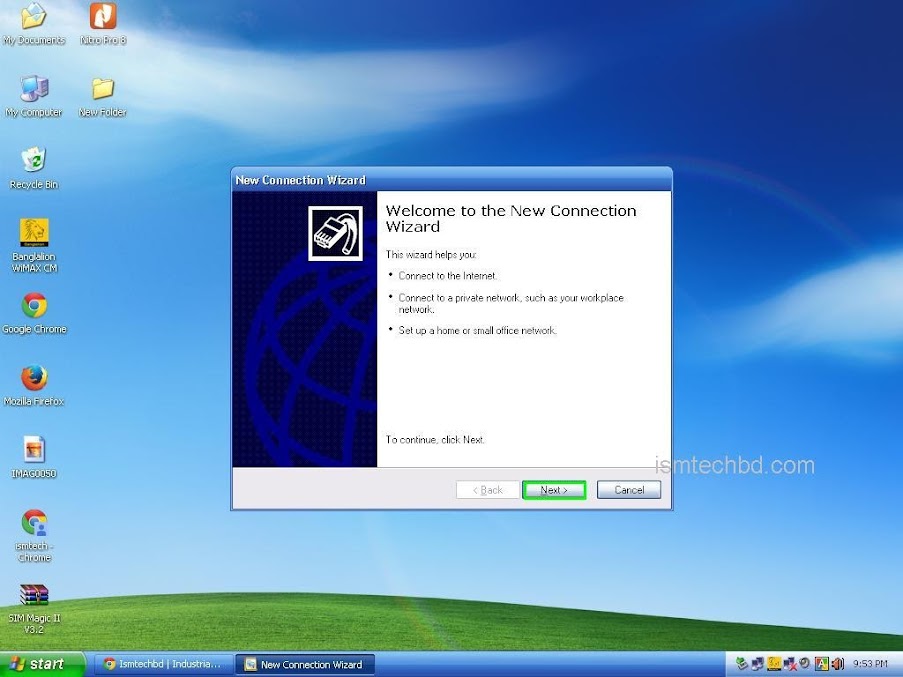Screen dimensions: 903x677
Task: Click Next in the New Connection Wizard
Action: pos(554,490)
